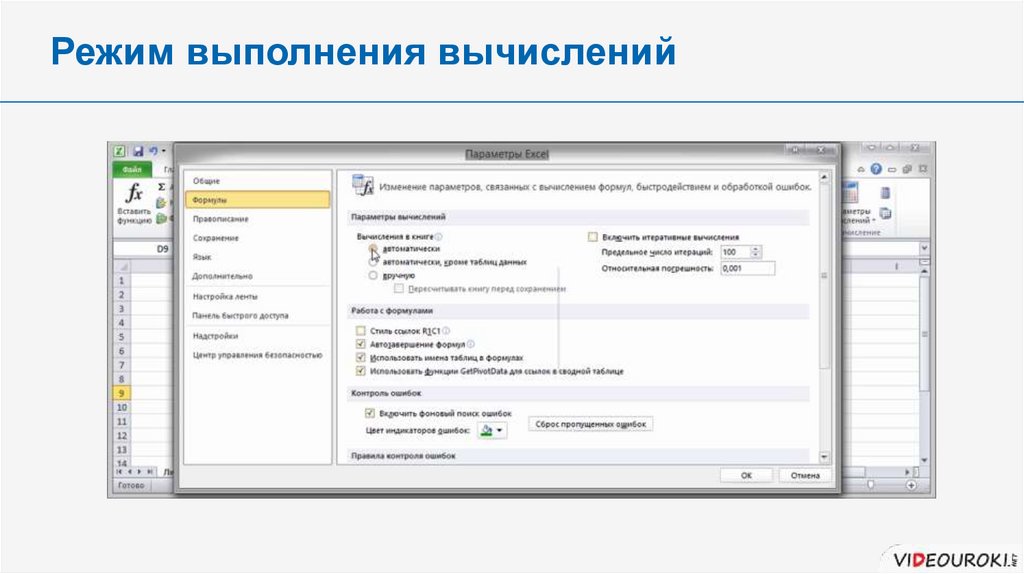Open the 'Язык' options category
This screenshot has height=574, width=1024.
(257, 257)
